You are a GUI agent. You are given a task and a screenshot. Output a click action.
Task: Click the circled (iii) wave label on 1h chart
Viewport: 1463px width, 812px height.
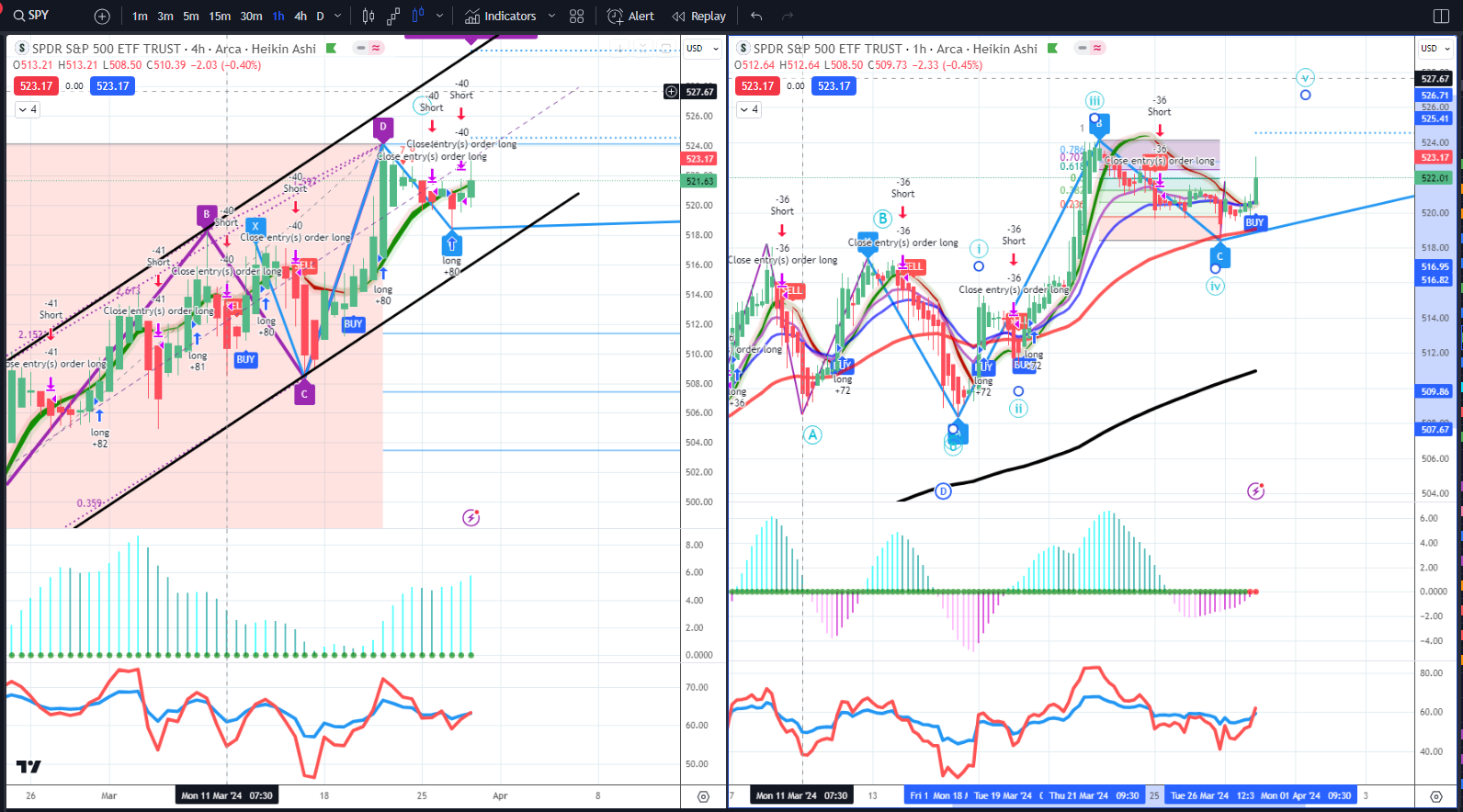pos(1094,100)
